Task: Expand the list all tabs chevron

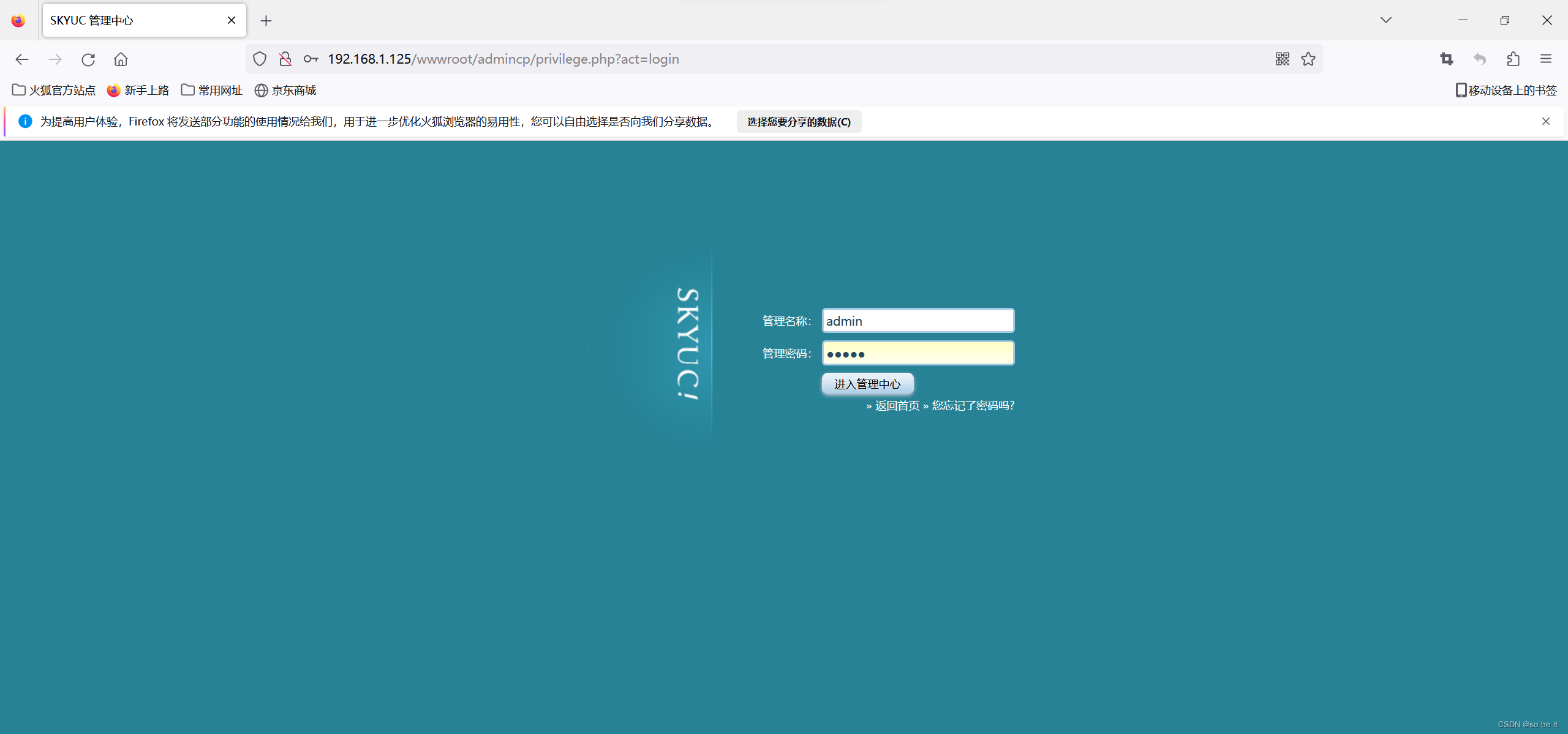Action: point(1386,20)
